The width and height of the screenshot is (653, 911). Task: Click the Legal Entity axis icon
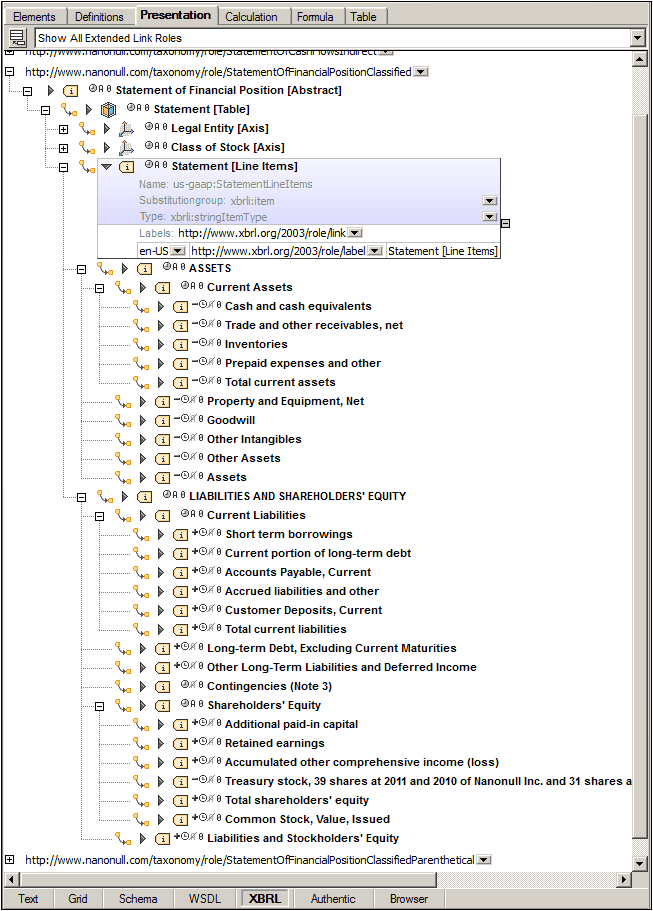pyautogui.click(x=126, y=129)
